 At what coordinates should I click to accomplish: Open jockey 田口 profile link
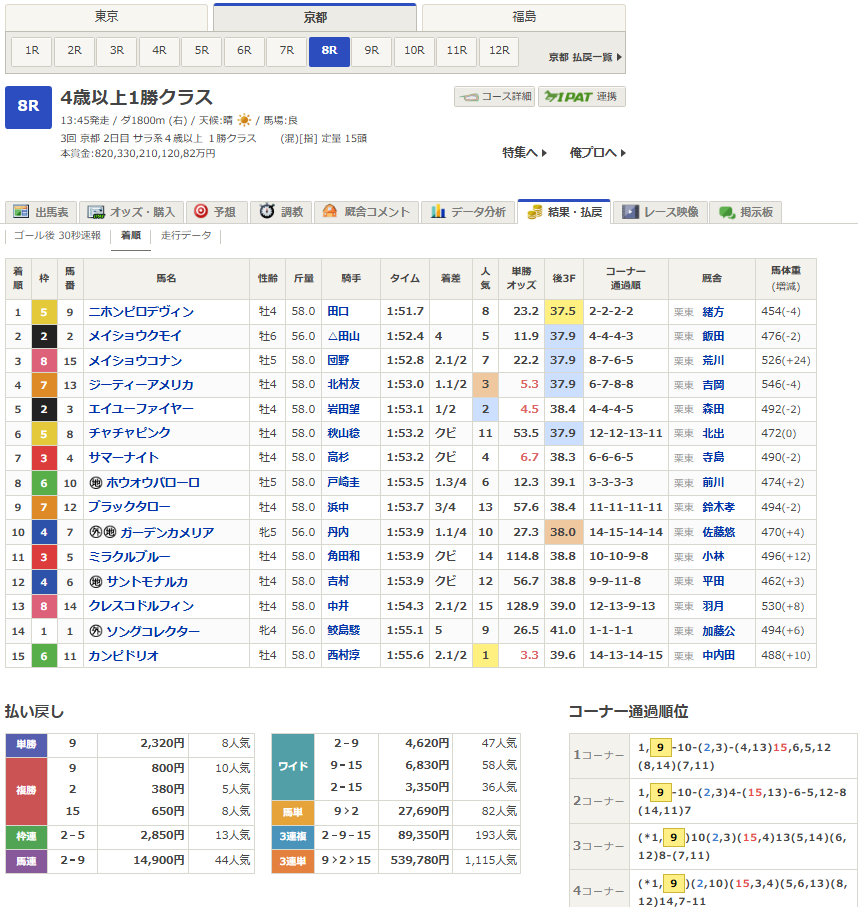tap(338, 312)
